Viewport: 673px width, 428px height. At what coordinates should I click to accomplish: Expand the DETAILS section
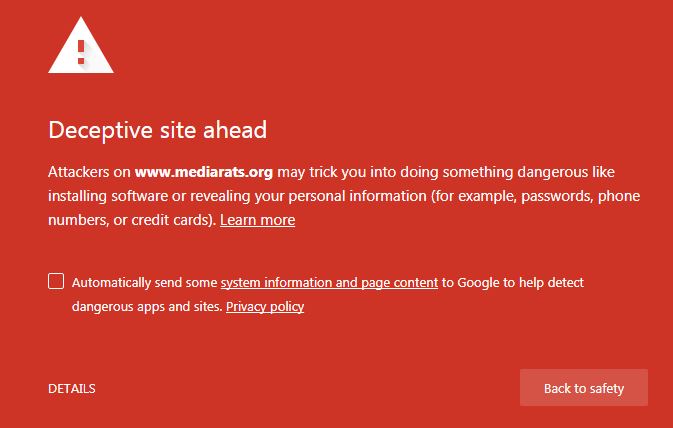(x=72, y=388)
